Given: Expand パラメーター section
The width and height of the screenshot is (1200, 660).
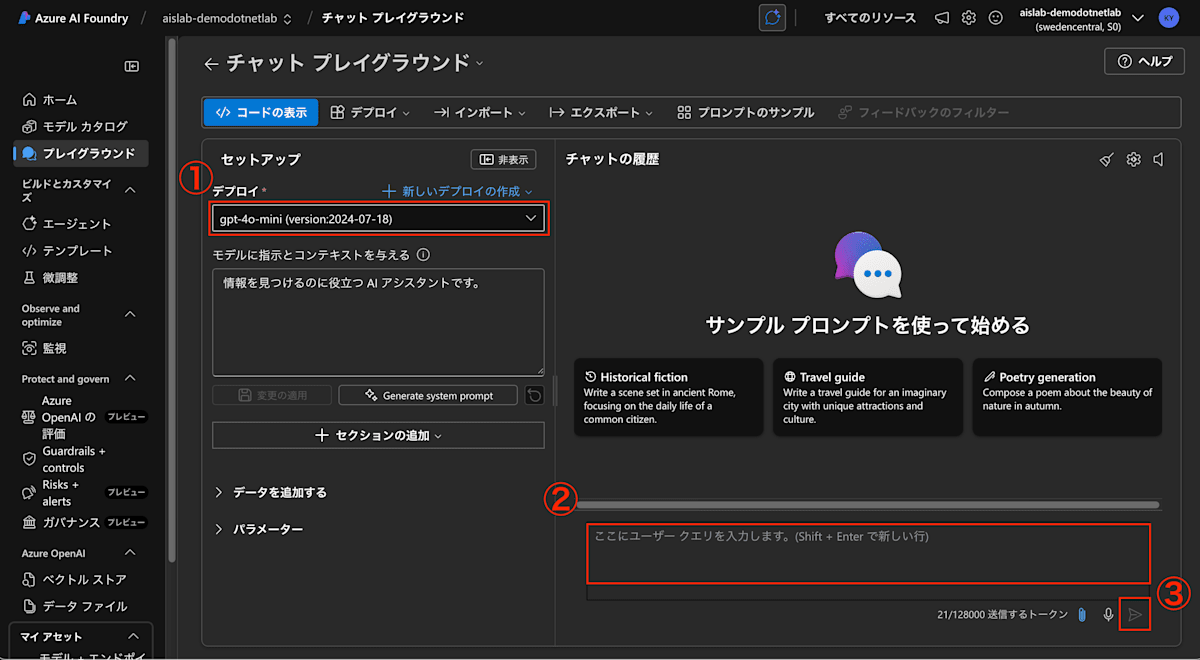Looking at the screenshot, I should 260,529.
